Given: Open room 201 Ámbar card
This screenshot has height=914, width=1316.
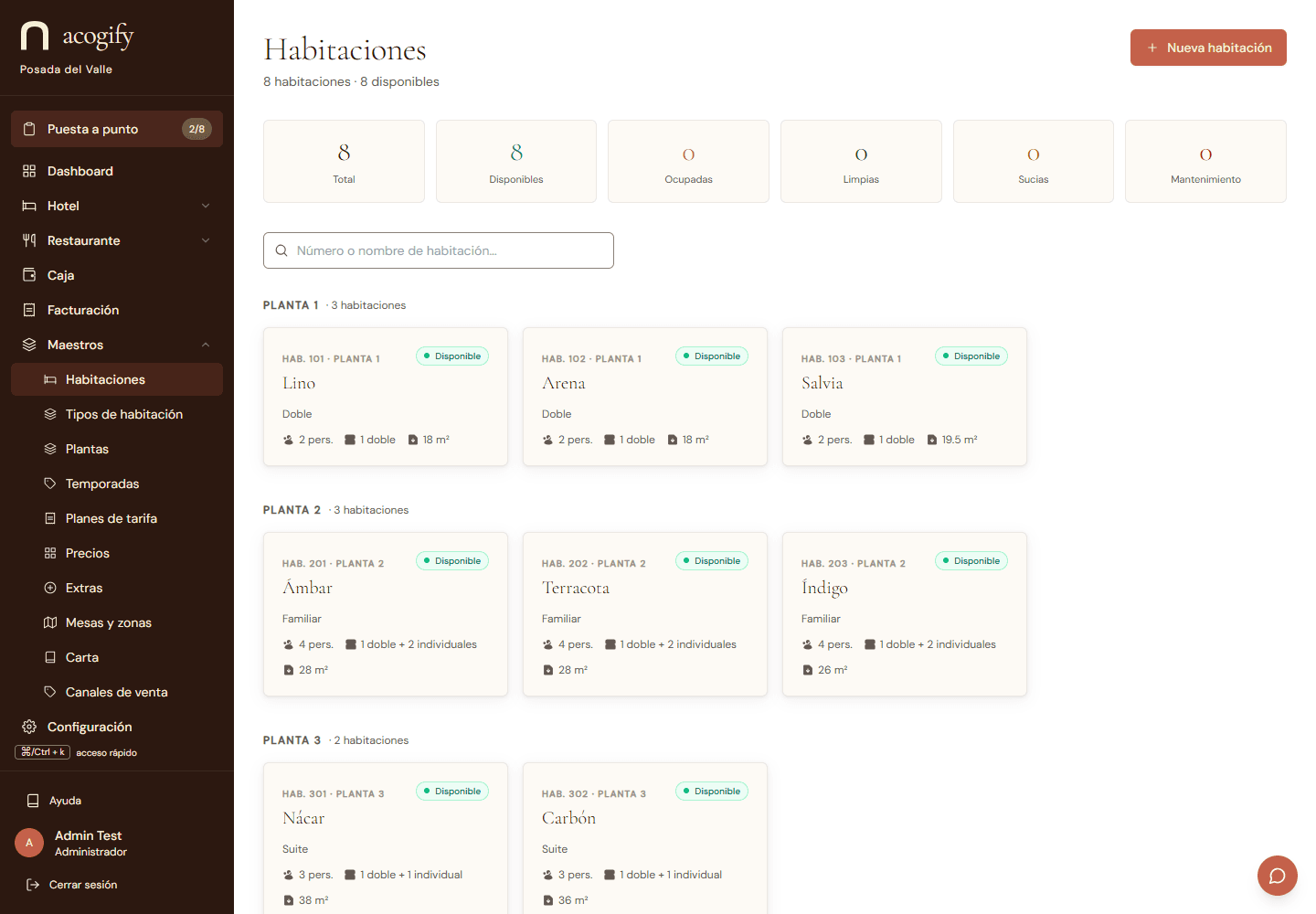Looking at the screenshot, I should pyautogui.click(x=386, y=614).
